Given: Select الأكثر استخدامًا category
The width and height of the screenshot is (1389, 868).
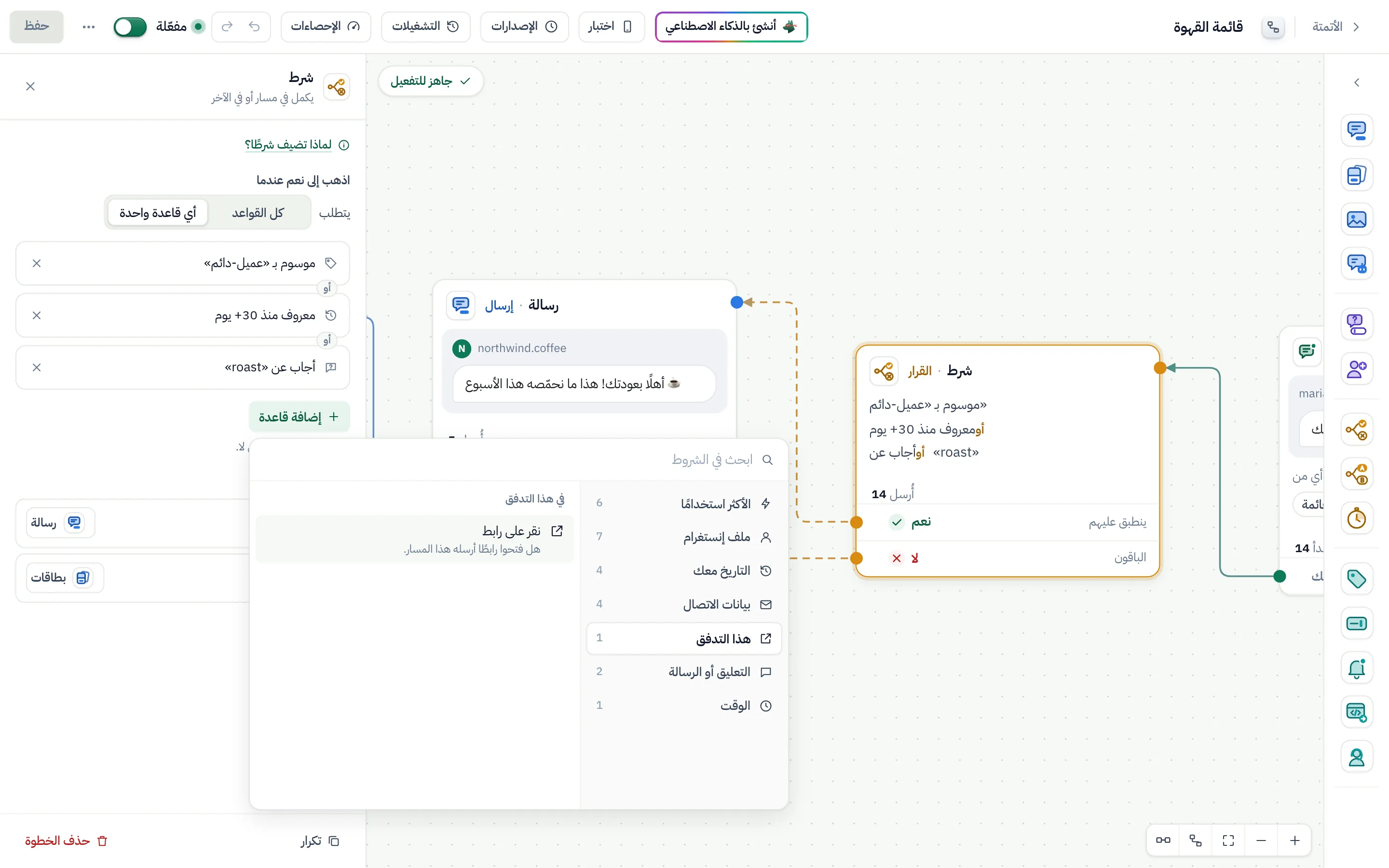Looking at the screenshot, I should (683, 503).
